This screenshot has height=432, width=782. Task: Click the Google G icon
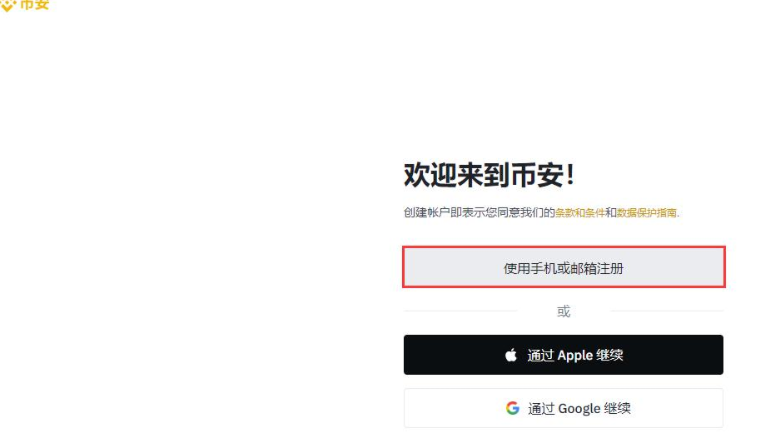pos(513,408)
